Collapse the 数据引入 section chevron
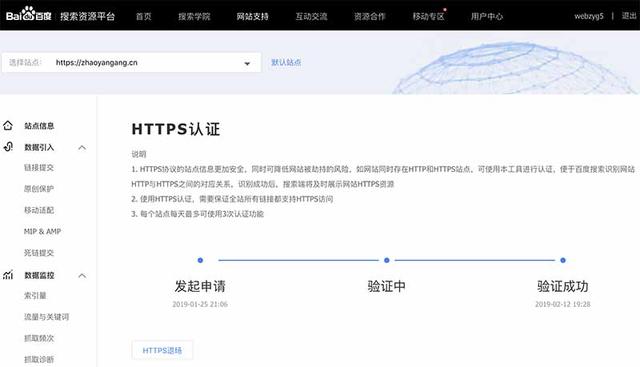The width and height of the screenshot is (640, 367). (82, 147)
